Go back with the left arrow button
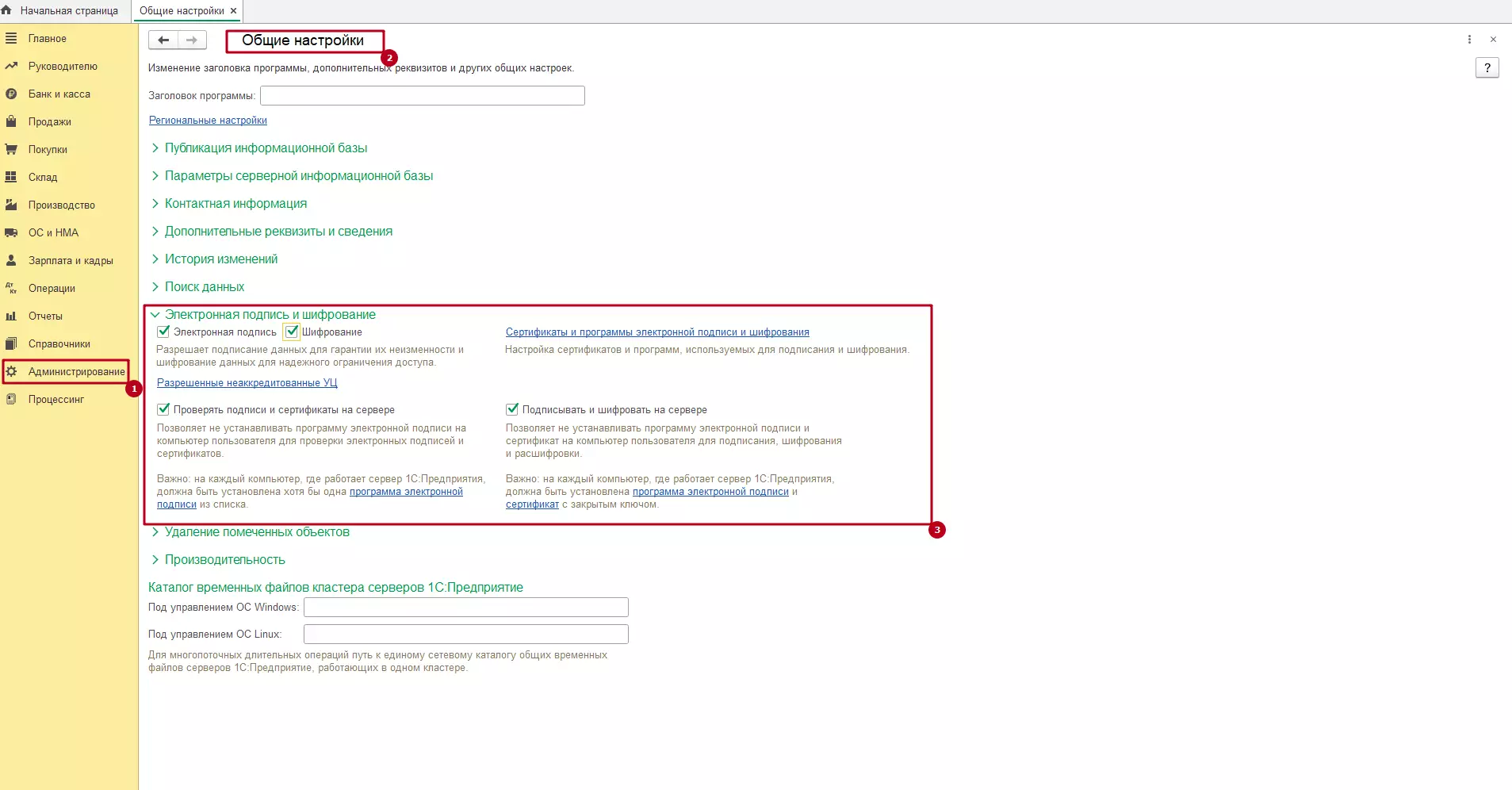Viewport: 1512px width, 790px height. (163, 40)
